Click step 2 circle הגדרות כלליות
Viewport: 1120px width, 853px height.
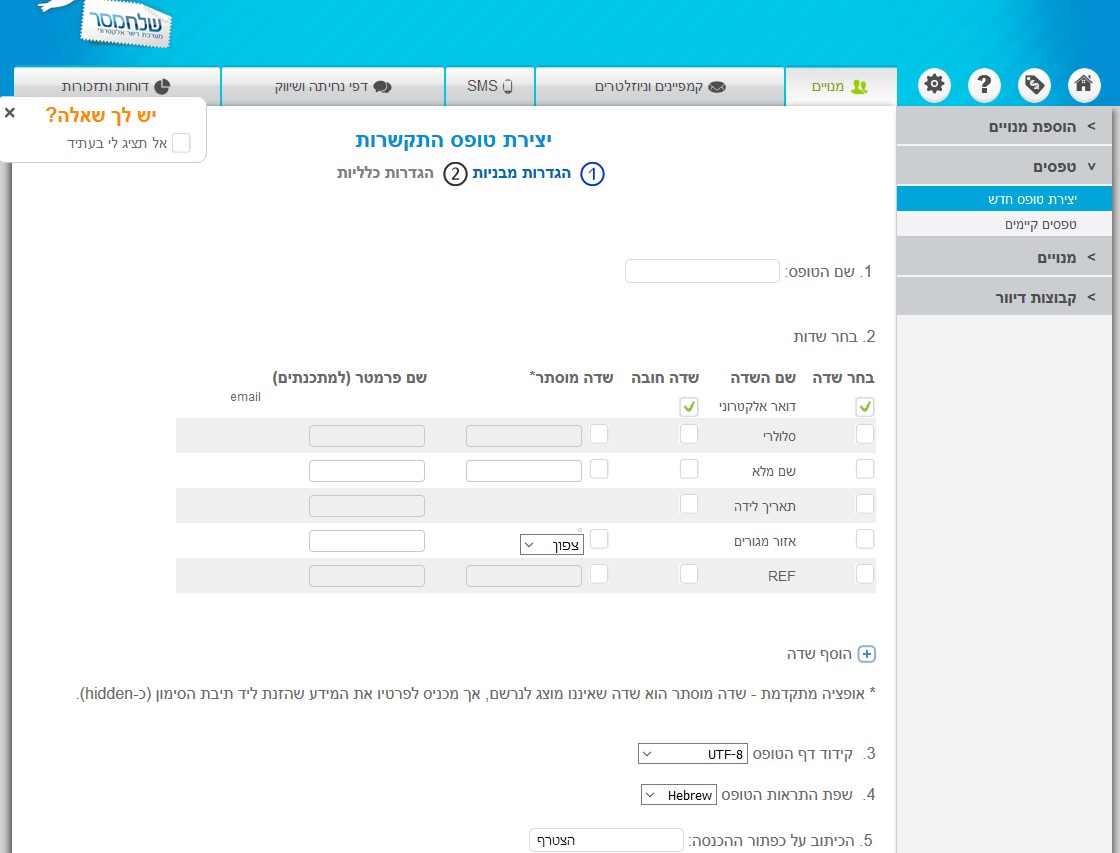pyautogui.click(x=455, y=174)
